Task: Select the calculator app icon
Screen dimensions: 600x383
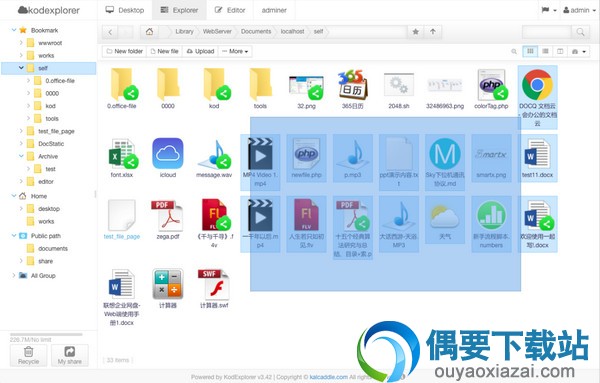Action: point(168,284)
